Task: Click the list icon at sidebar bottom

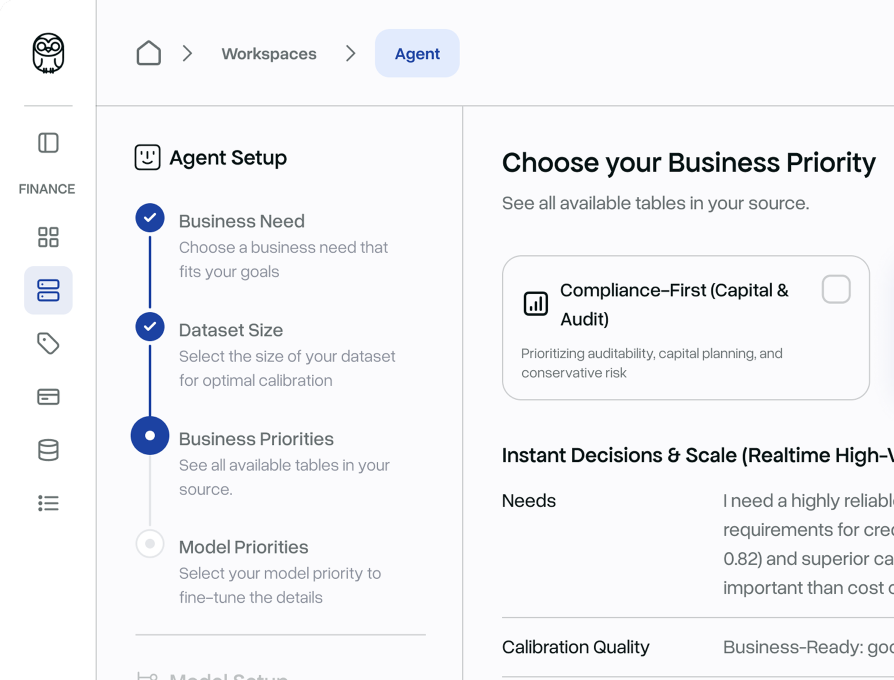Action: click(47, 502)
